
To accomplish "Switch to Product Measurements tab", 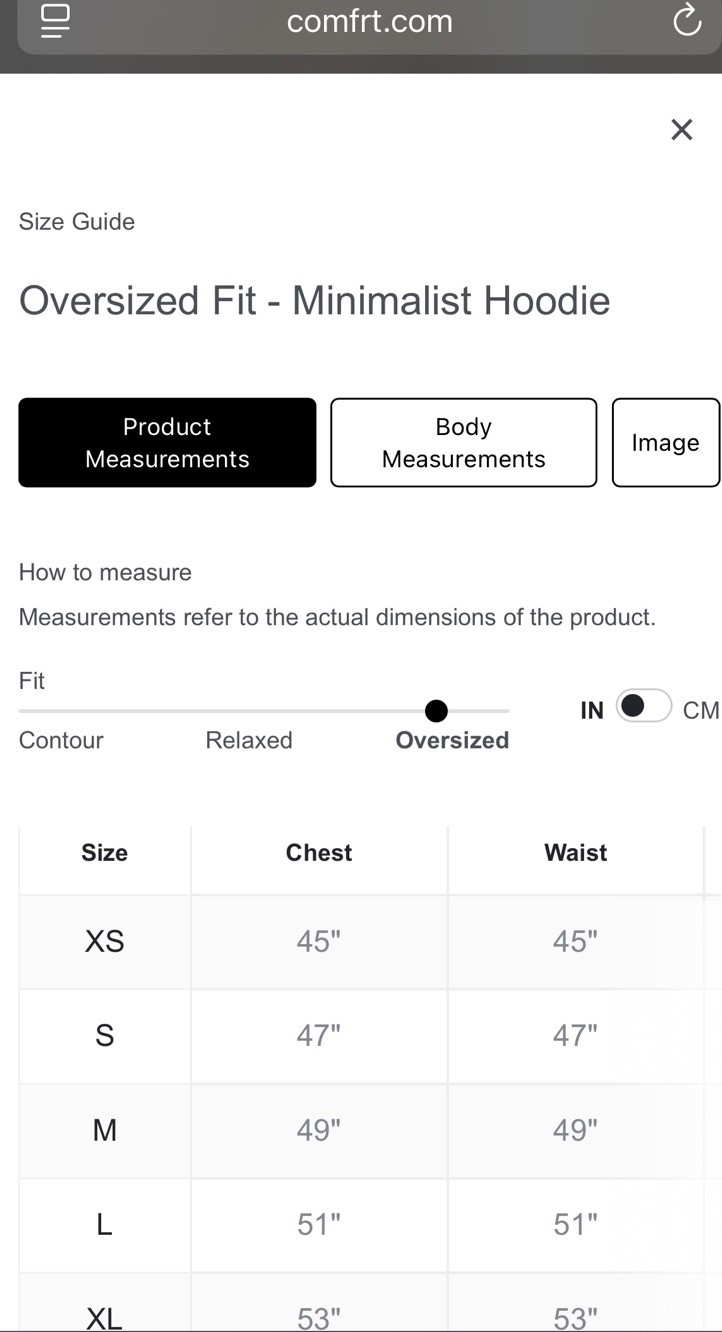I will [x=167, y=442].
